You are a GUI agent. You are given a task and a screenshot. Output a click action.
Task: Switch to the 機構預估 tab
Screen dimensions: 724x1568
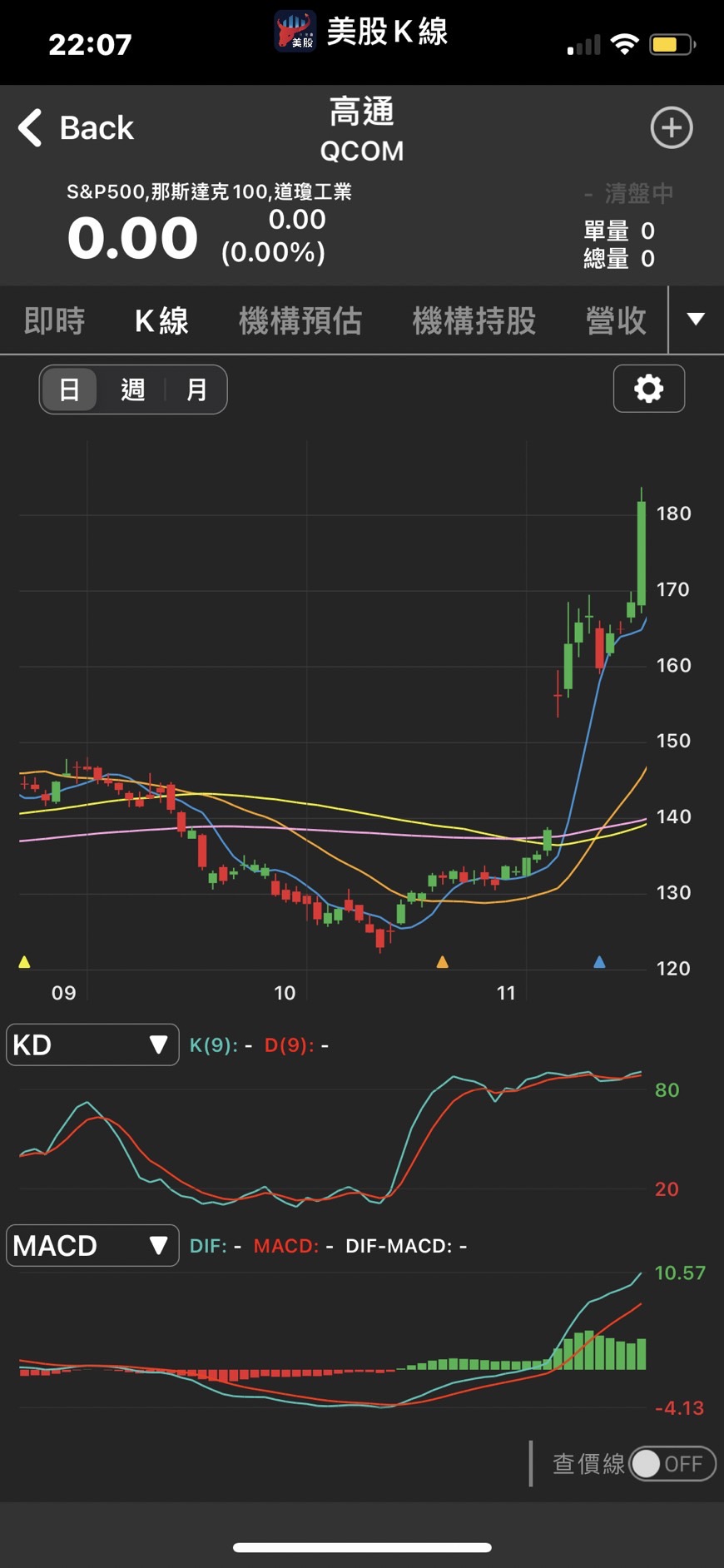tap(300, 320)
